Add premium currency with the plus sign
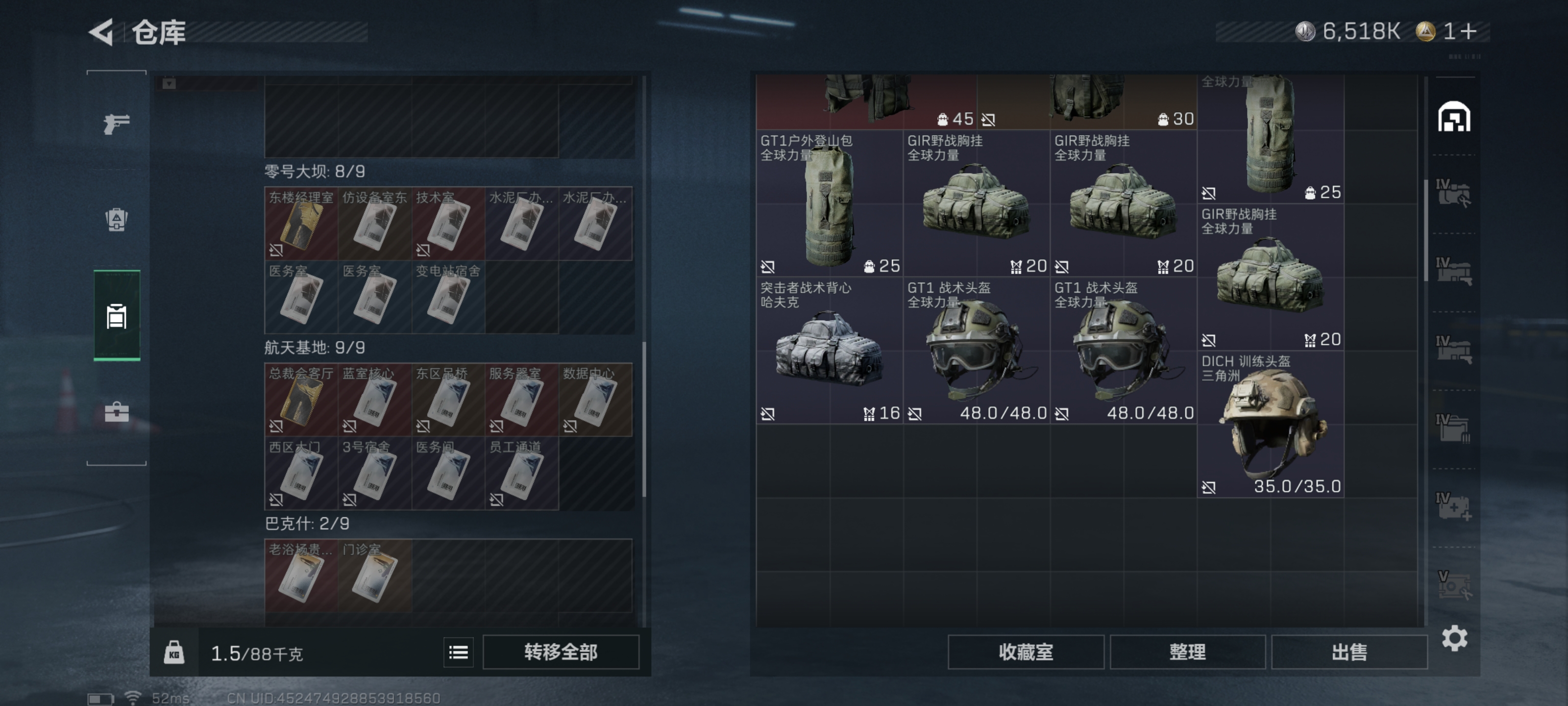1568x706 pixels. click(1468, 31)
